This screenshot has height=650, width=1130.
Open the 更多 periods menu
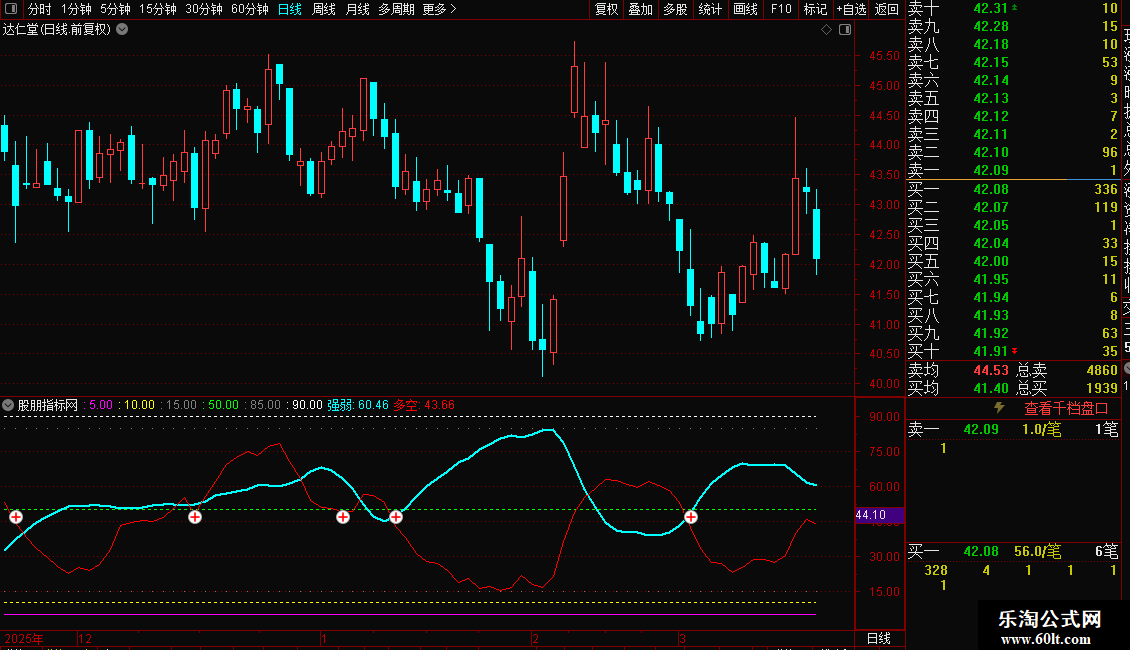point(439,9)
